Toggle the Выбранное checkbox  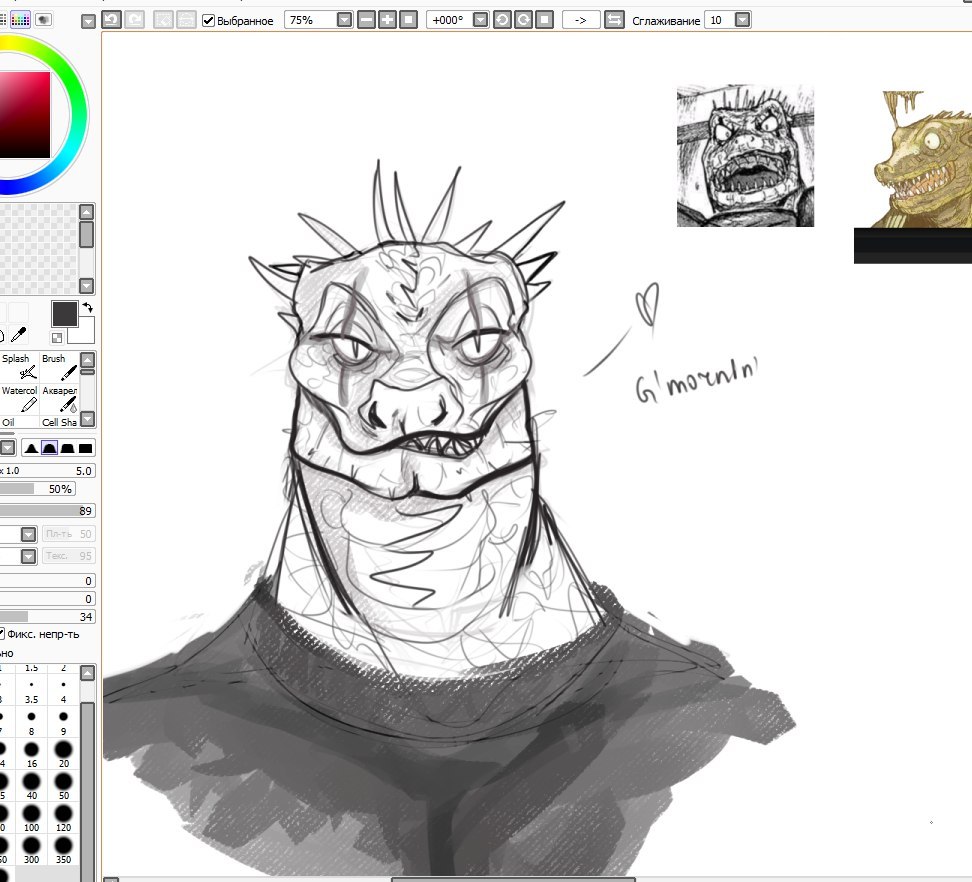(x=208, y=20)
